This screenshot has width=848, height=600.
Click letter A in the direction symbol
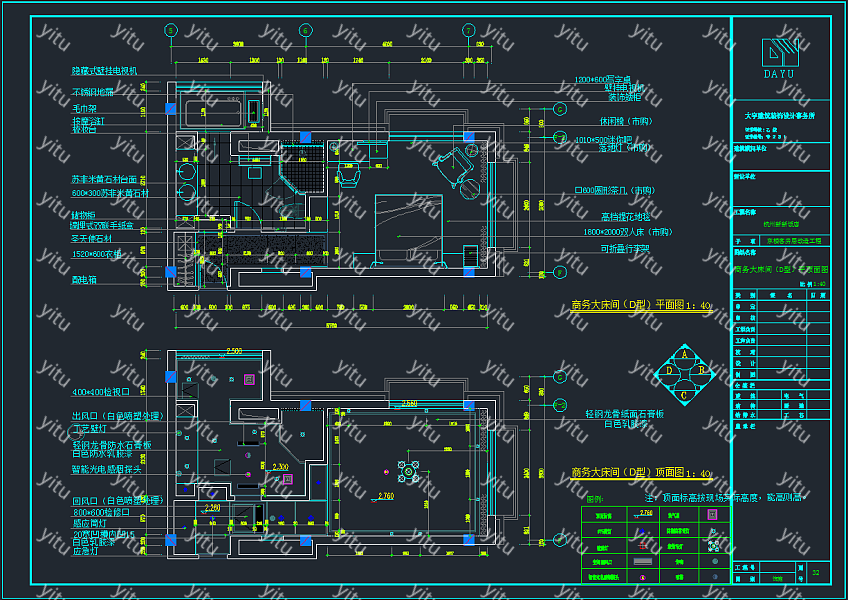685,354
